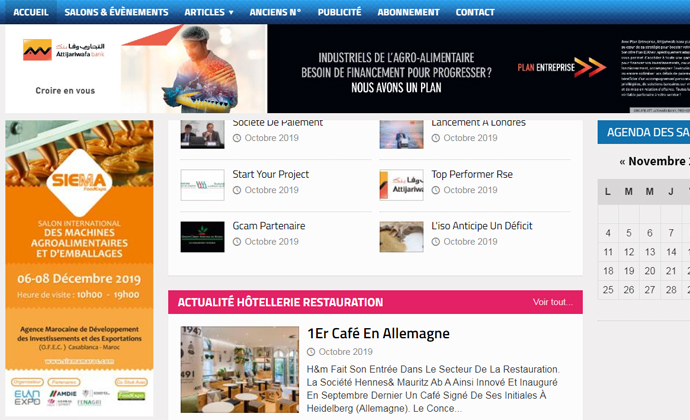This screenshot has height=420, width=690.
Task: Open the Contact page
Action: point(475,12)
